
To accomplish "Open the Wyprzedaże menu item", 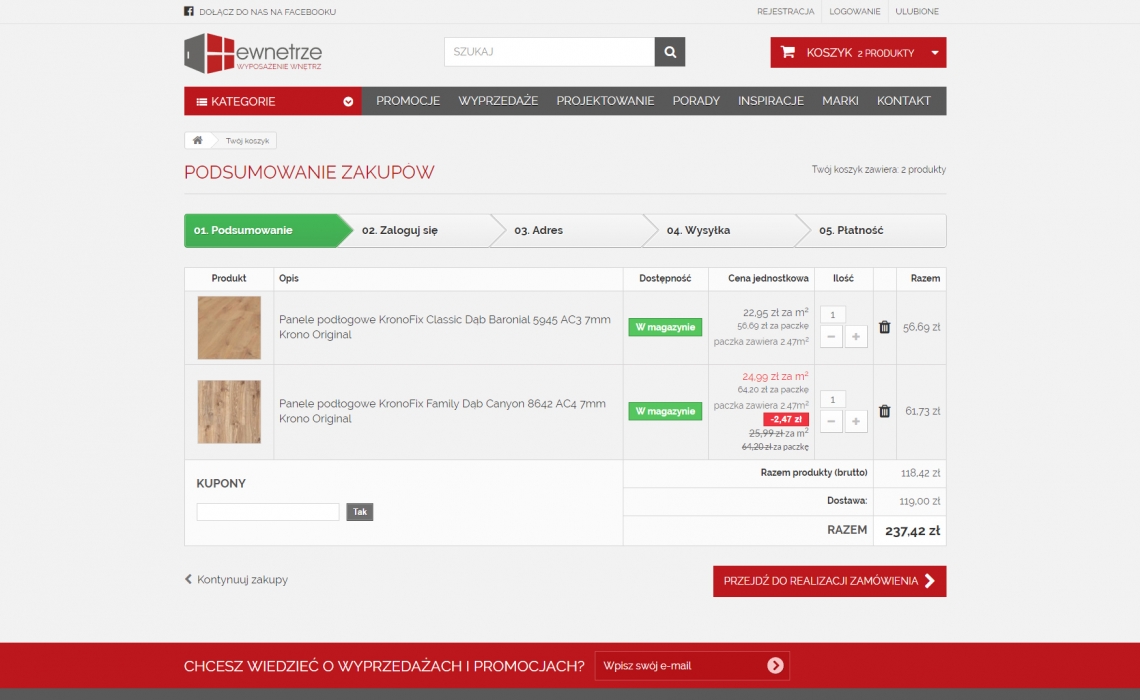I will point(498,101).
